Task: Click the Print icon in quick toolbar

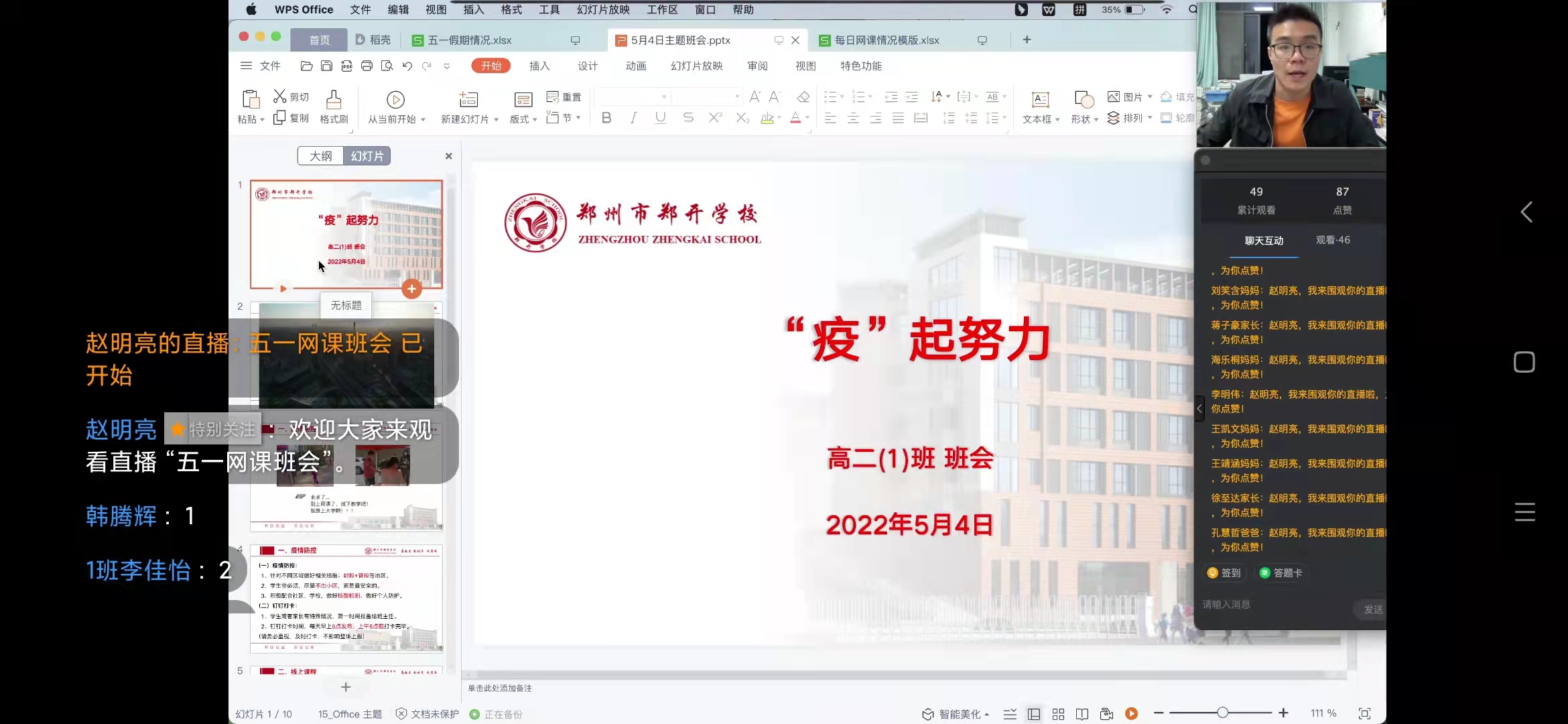Action: 367,66
